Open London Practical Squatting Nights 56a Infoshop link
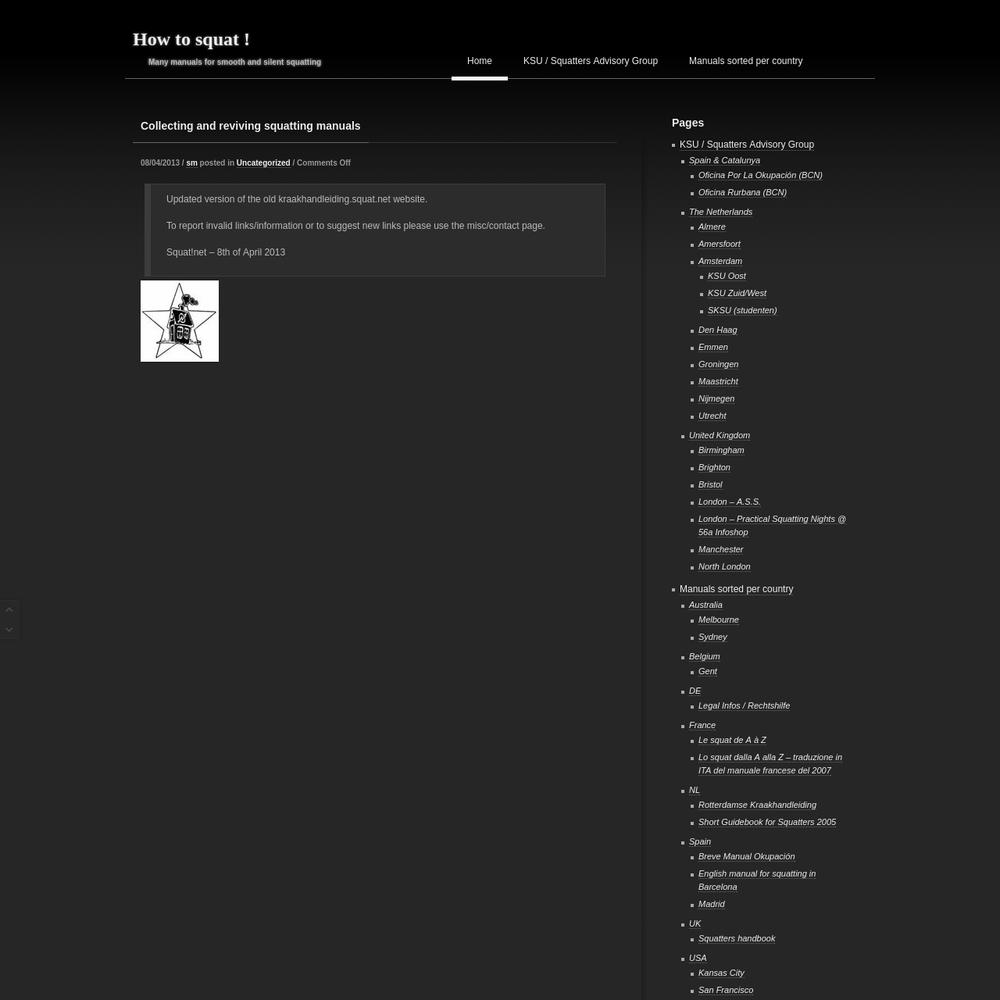This screenshot has width=1000, height=1000. [x=772, y=526]
